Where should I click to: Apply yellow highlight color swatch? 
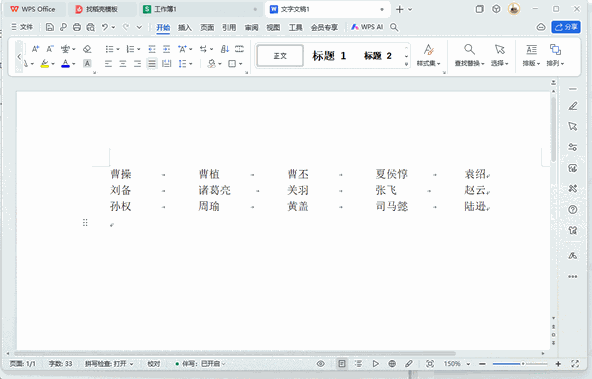pos(45,64)
